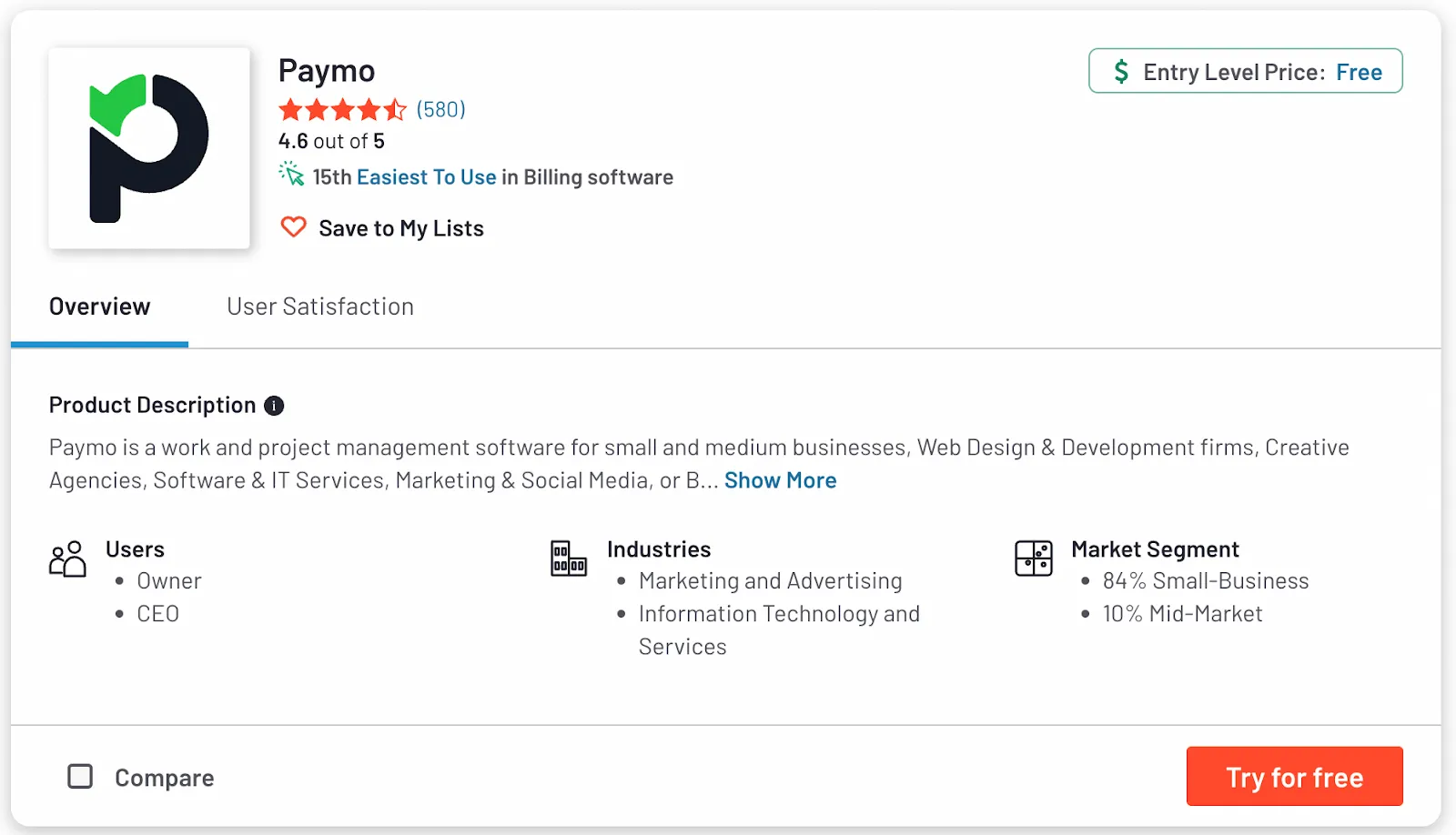Click the Compare label text
Image resolution: width=1456 pixels, height=835 pixels.
(165, 778)
